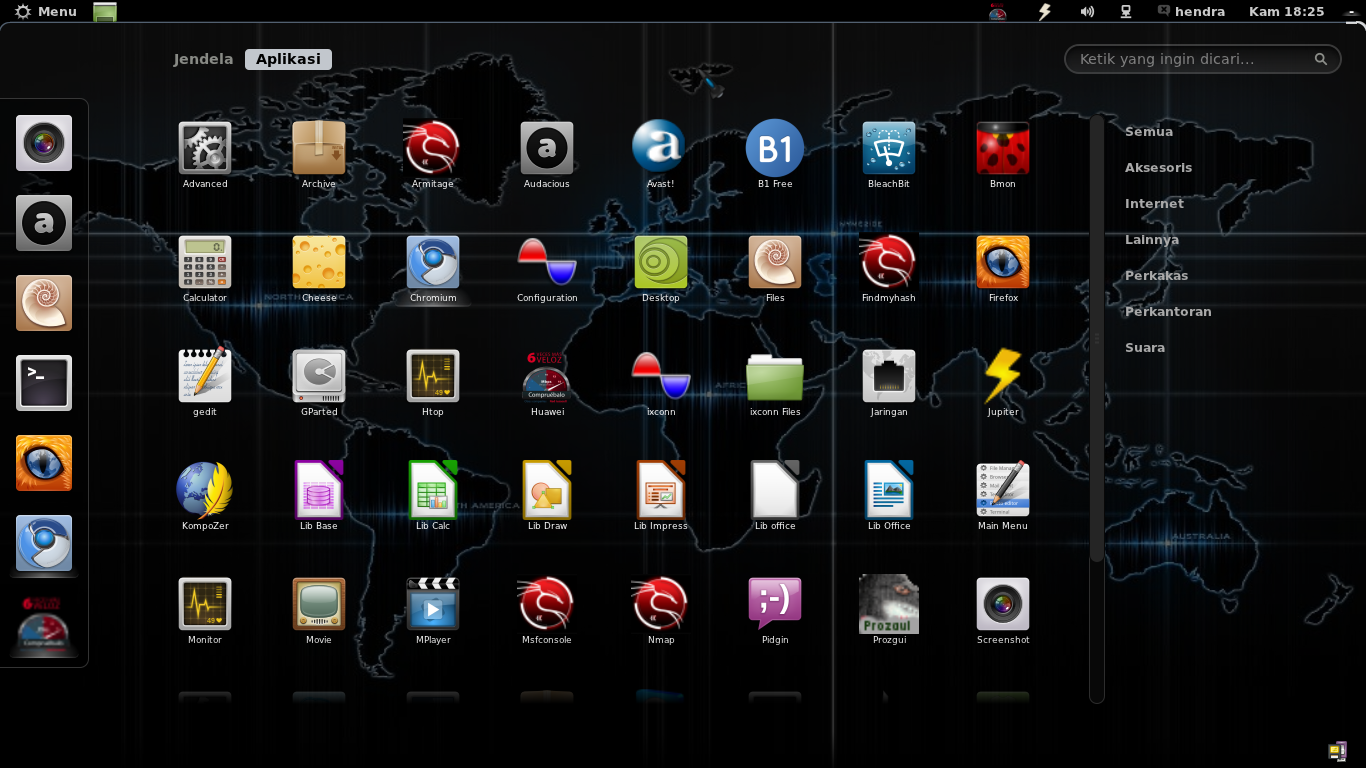Open Jaringan network settings
The image size is (1366, 768).
pos(889,376)
